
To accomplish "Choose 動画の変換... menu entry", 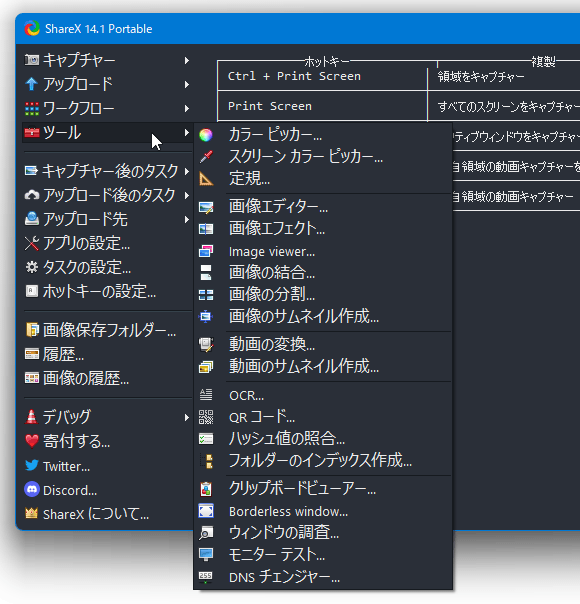I will point(323,344).
